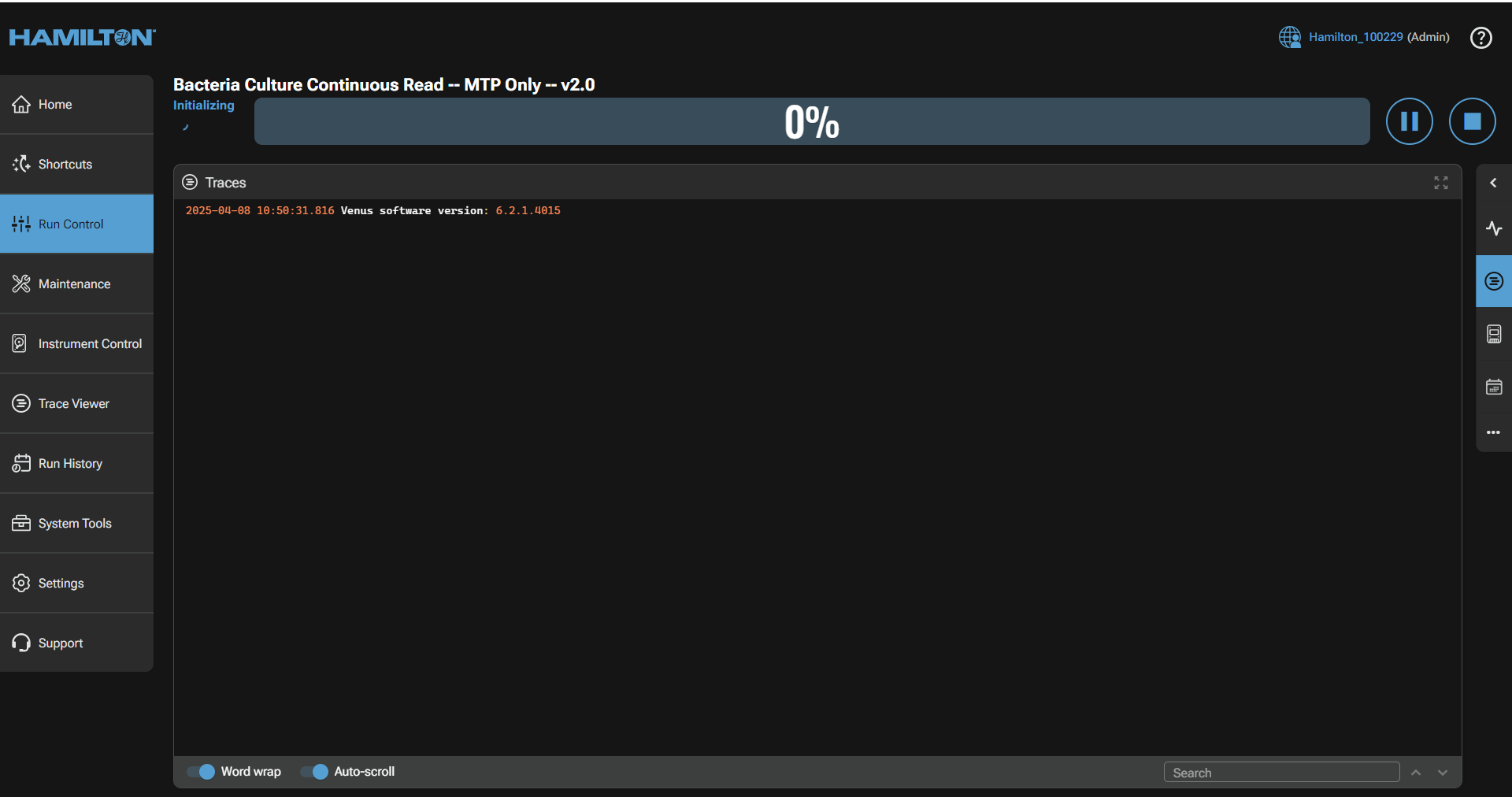Click the trace Search input field
The image size is (1512, 797).
pyautogui.click(x=1281, y=773)
